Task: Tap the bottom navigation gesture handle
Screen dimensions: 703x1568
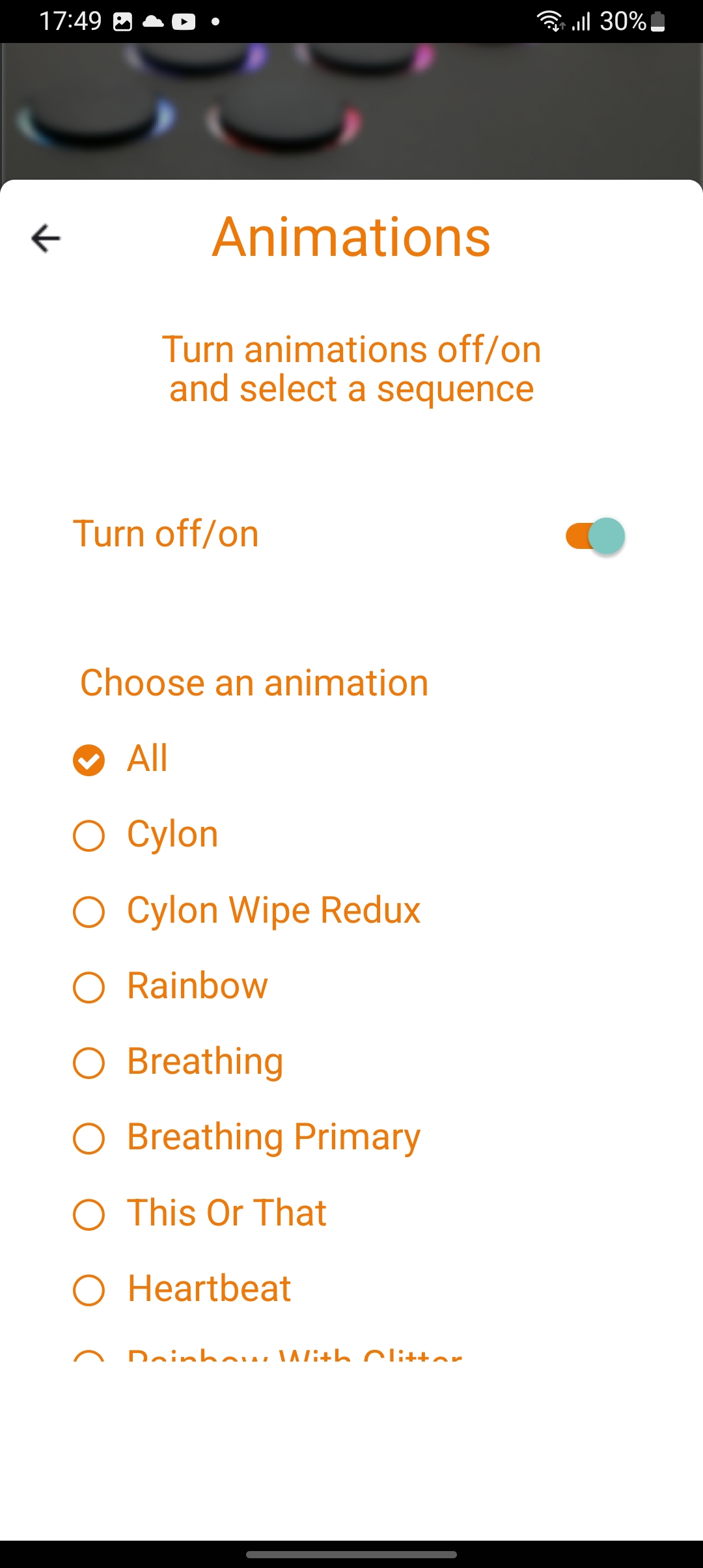Action: pos(351,1554)
